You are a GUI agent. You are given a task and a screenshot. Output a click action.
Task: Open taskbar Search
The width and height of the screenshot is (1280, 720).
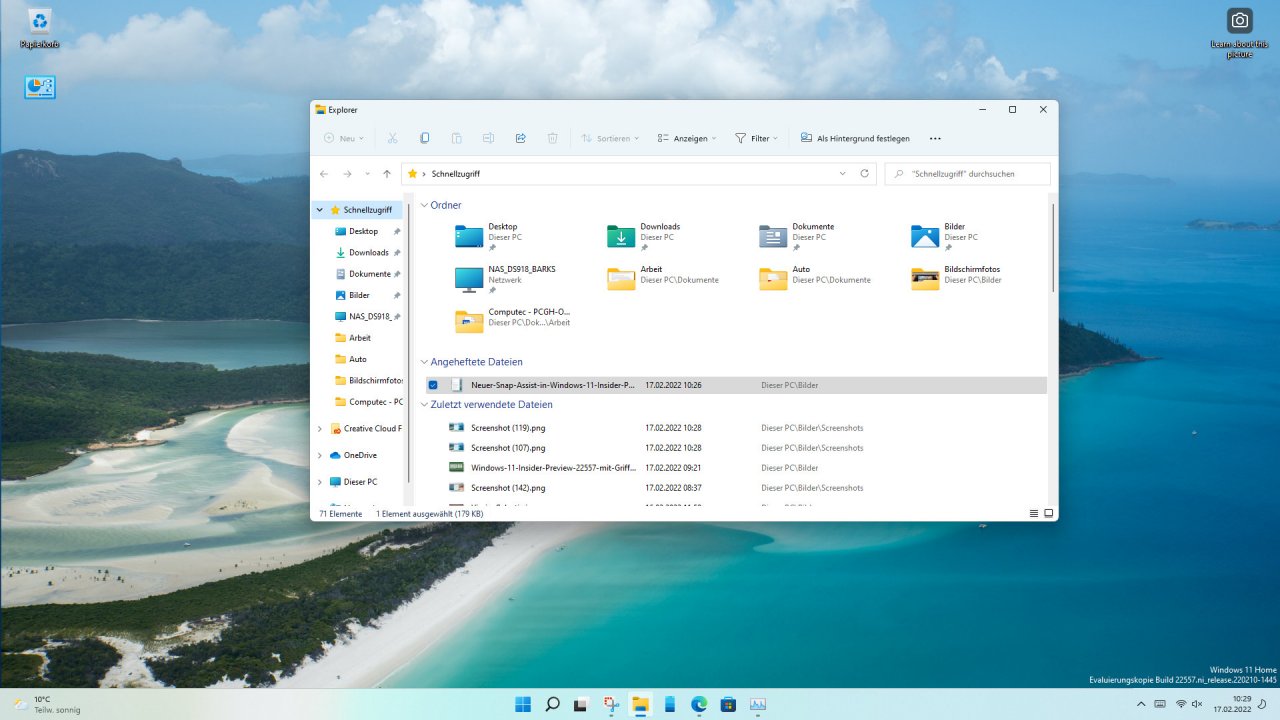click(x=552, y=704)
